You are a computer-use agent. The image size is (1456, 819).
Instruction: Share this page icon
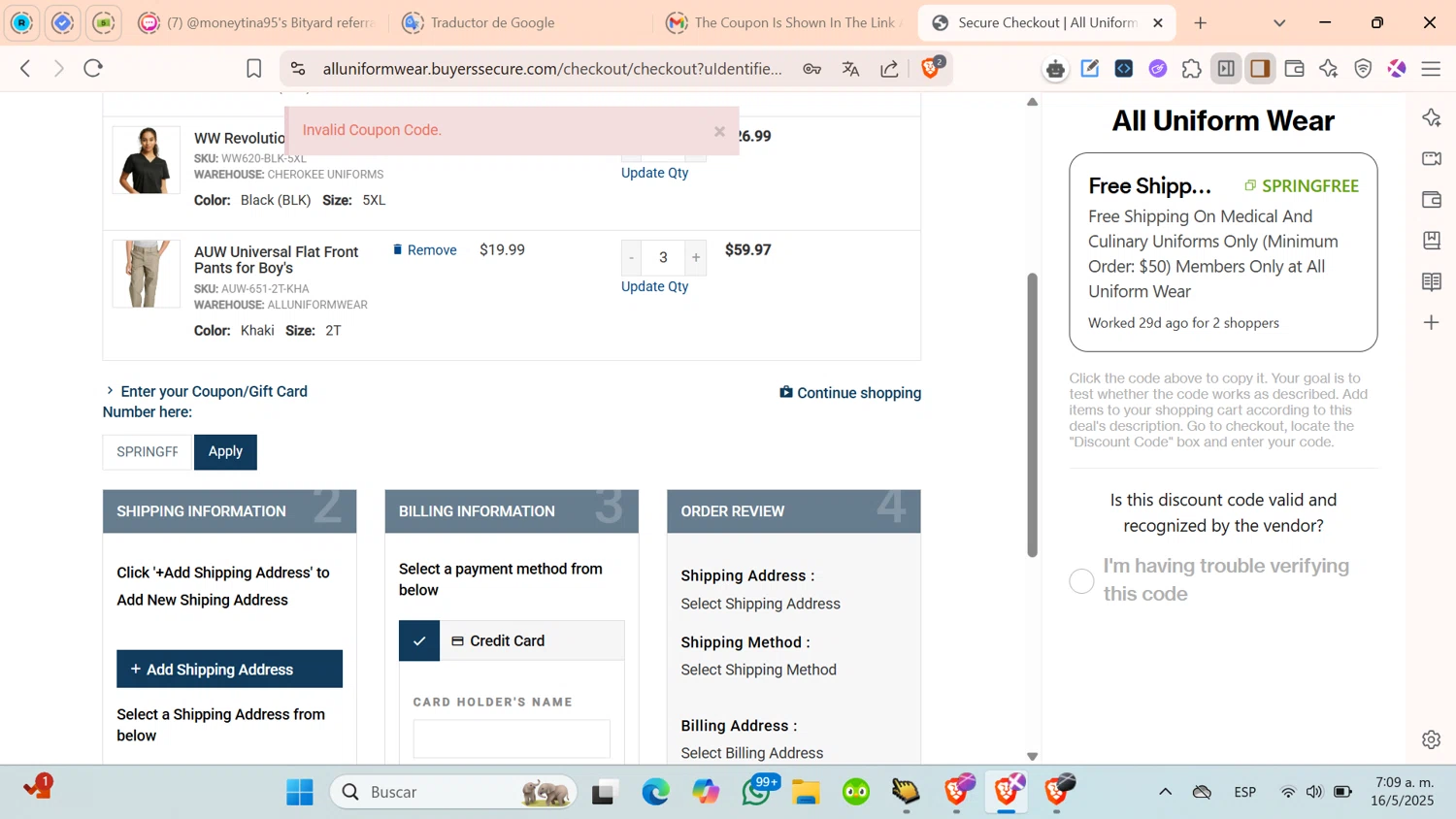tap(889, 68)
